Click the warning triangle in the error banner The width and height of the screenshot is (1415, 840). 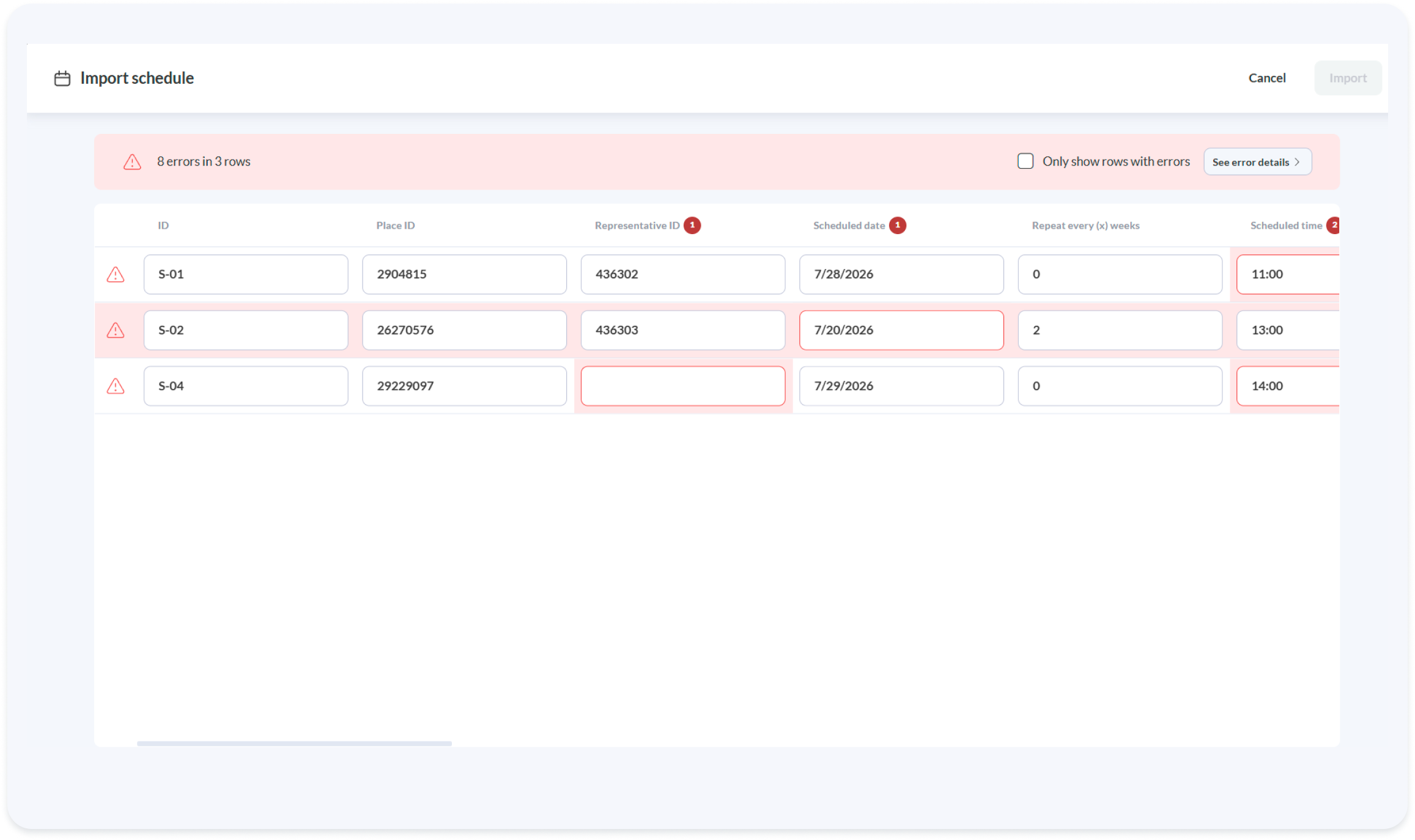point(132,162)
